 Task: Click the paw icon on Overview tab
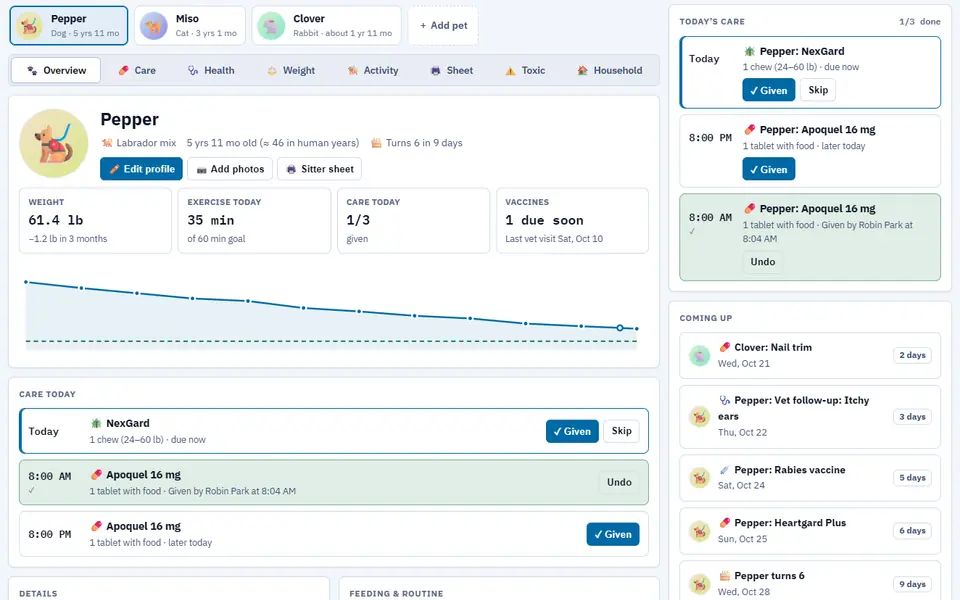point(32,70)
